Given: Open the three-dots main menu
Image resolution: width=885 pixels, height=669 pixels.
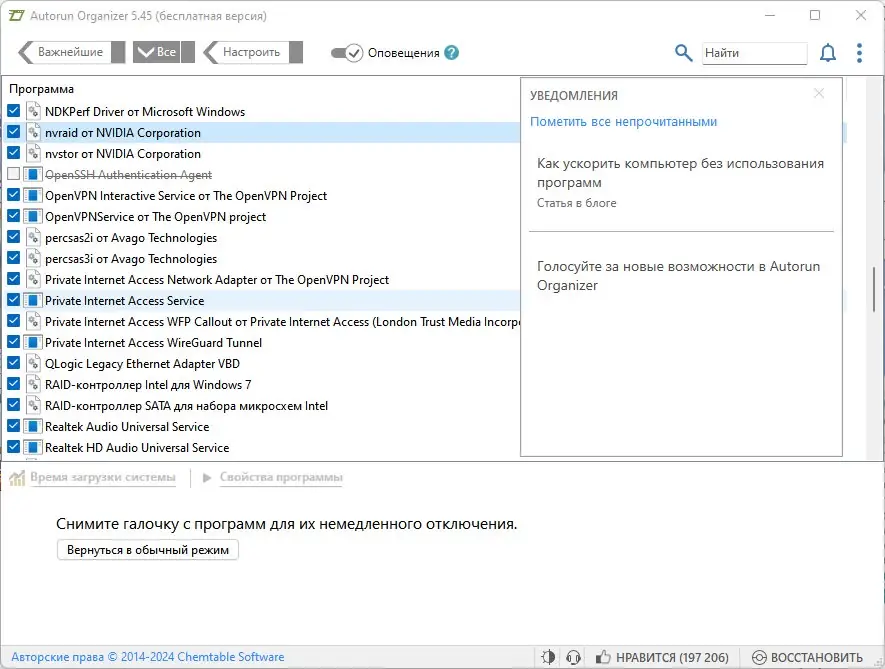Looking at the screenshot, I should (x=859, y=53).
